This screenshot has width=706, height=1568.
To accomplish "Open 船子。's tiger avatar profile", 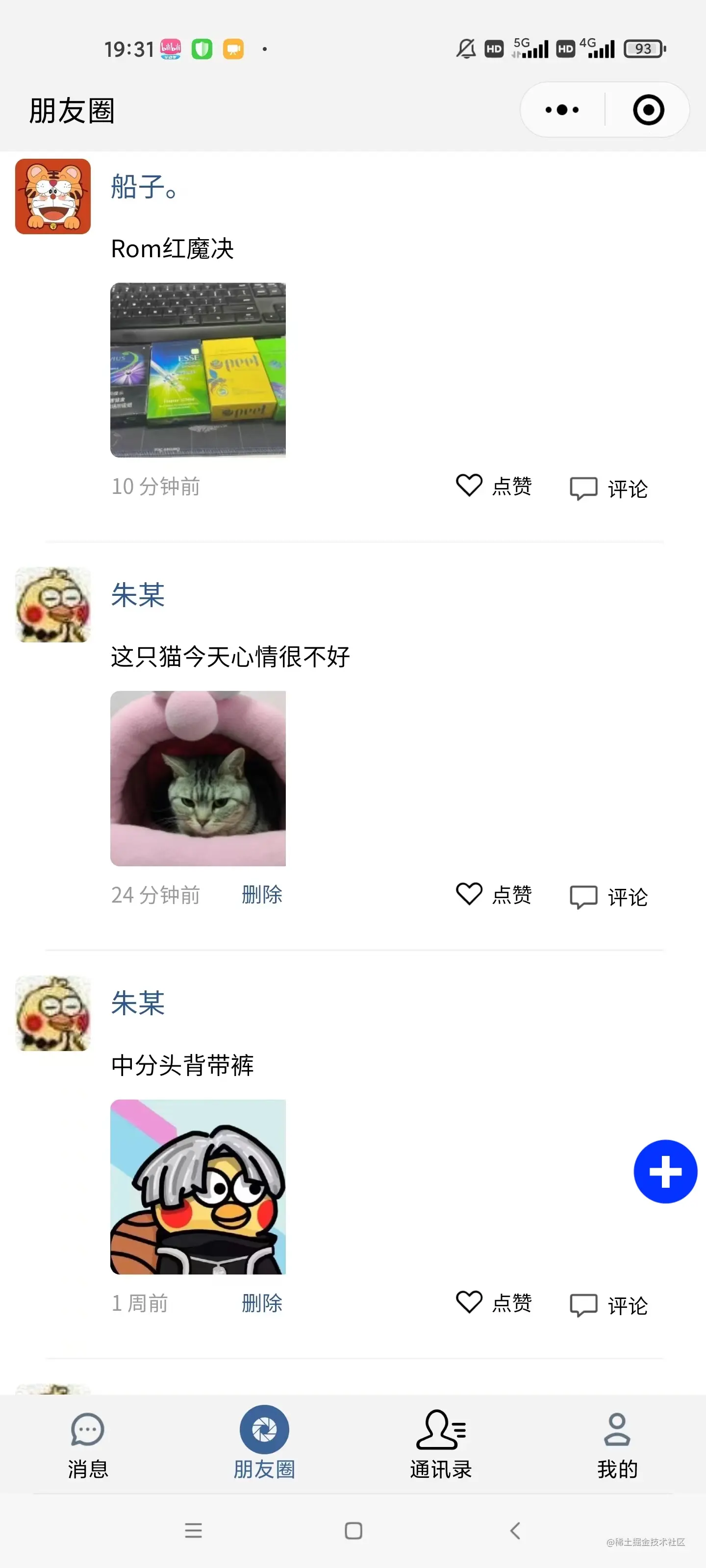I will click(x=53, y=196).
